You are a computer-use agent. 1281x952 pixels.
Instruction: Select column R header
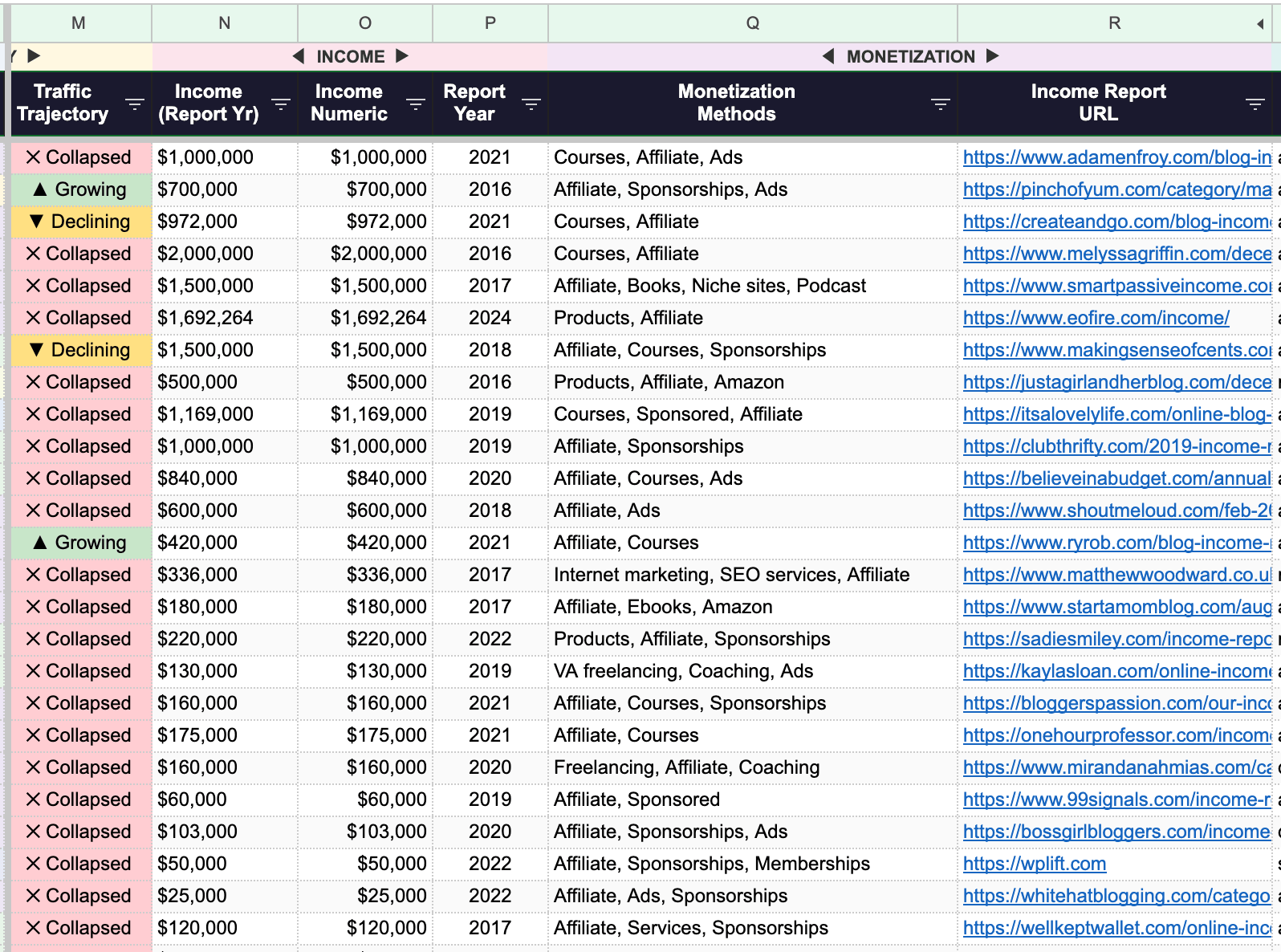click(1115, 23)
